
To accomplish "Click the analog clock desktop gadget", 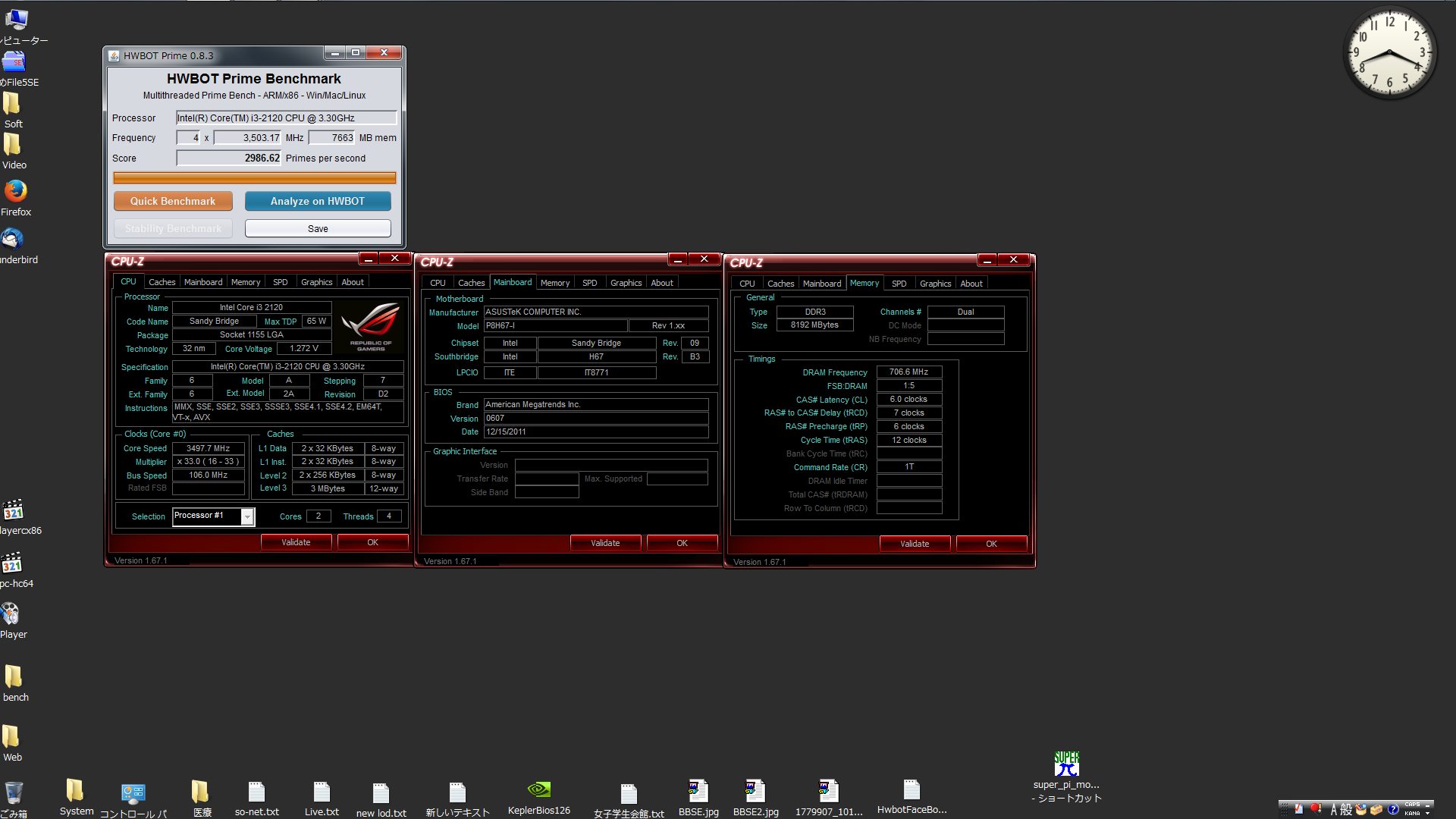I will point(1389,53).
